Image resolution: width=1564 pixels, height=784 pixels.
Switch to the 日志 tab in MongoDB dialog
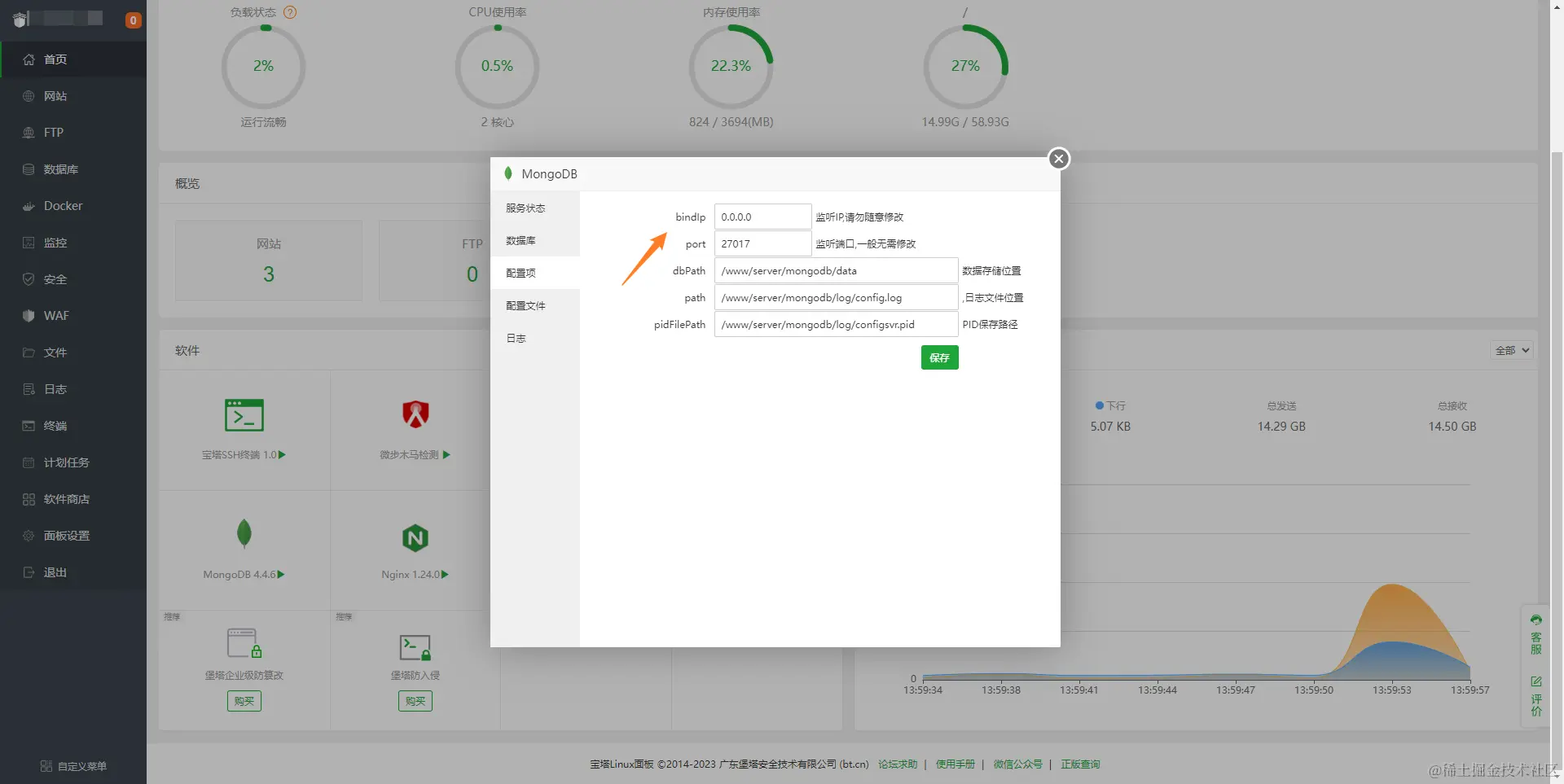point(535,338)
